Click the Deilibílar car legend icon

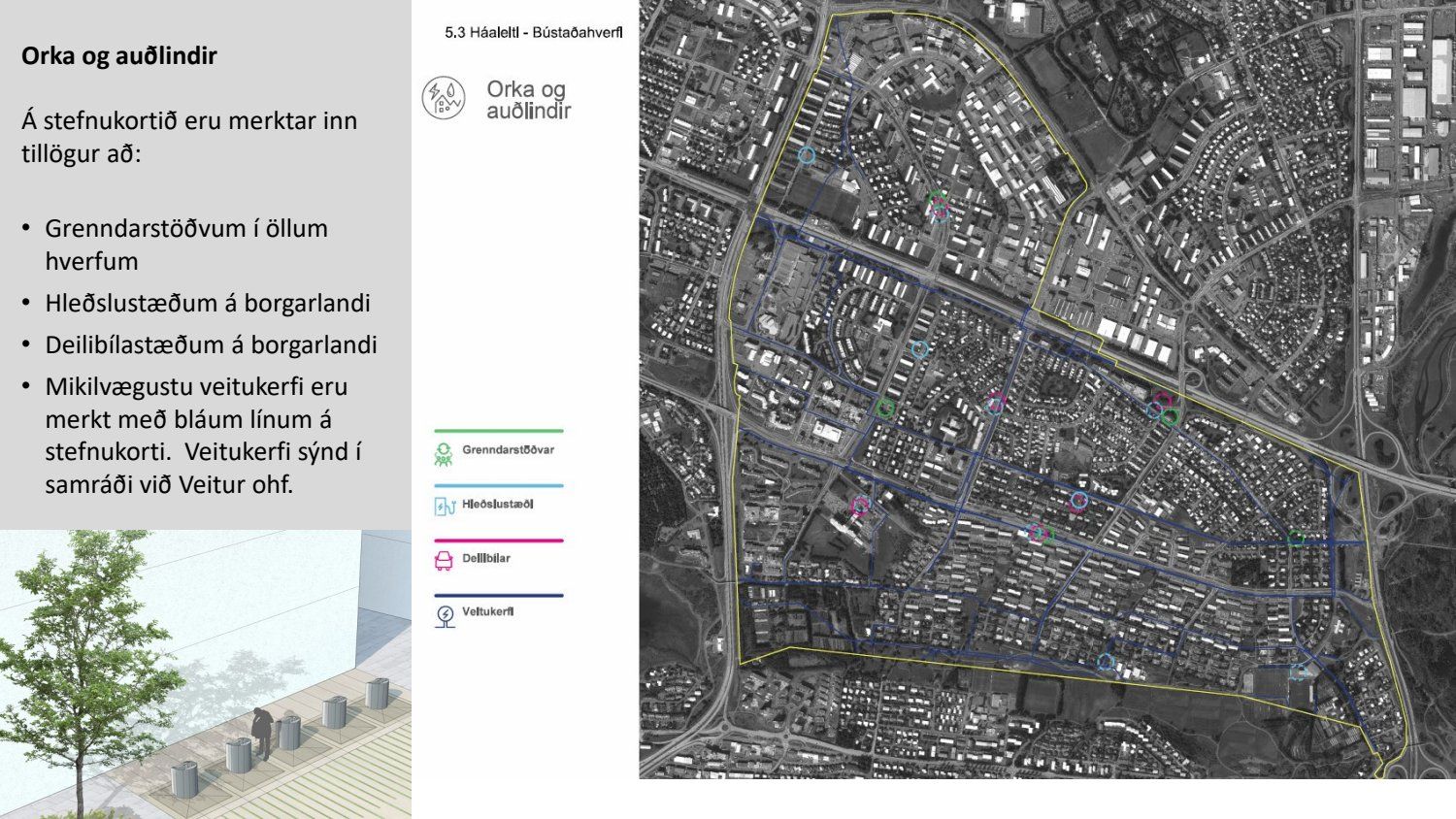tap(444, 560)
